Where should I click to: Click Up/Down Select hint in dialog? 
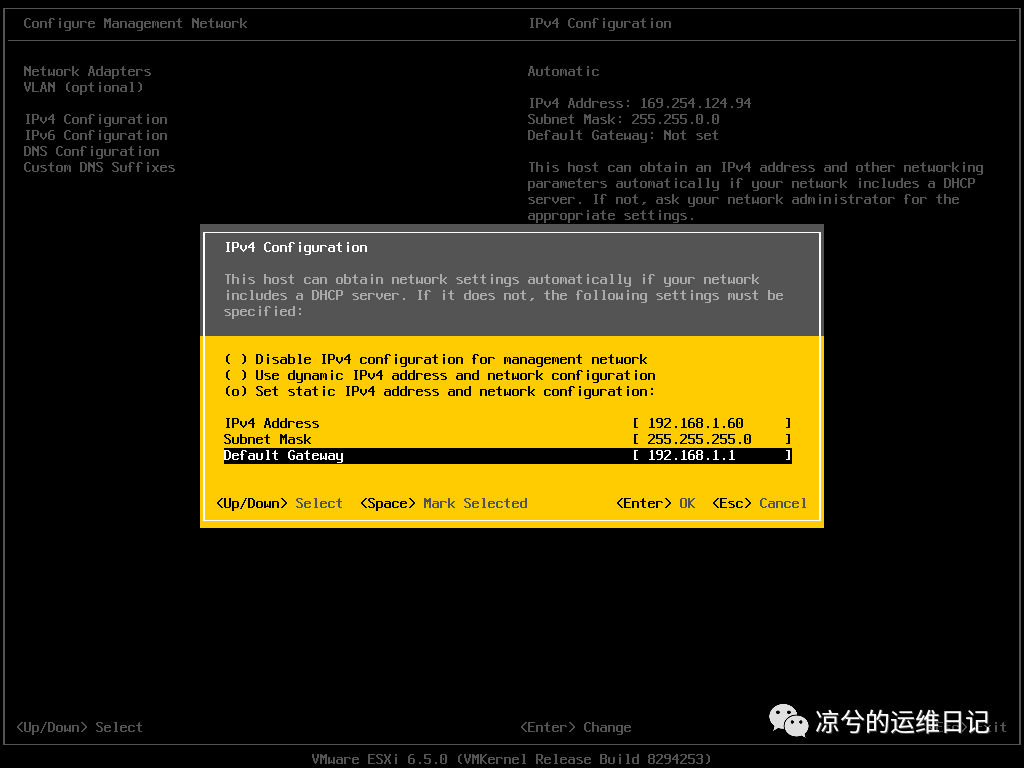pos(280,504)
